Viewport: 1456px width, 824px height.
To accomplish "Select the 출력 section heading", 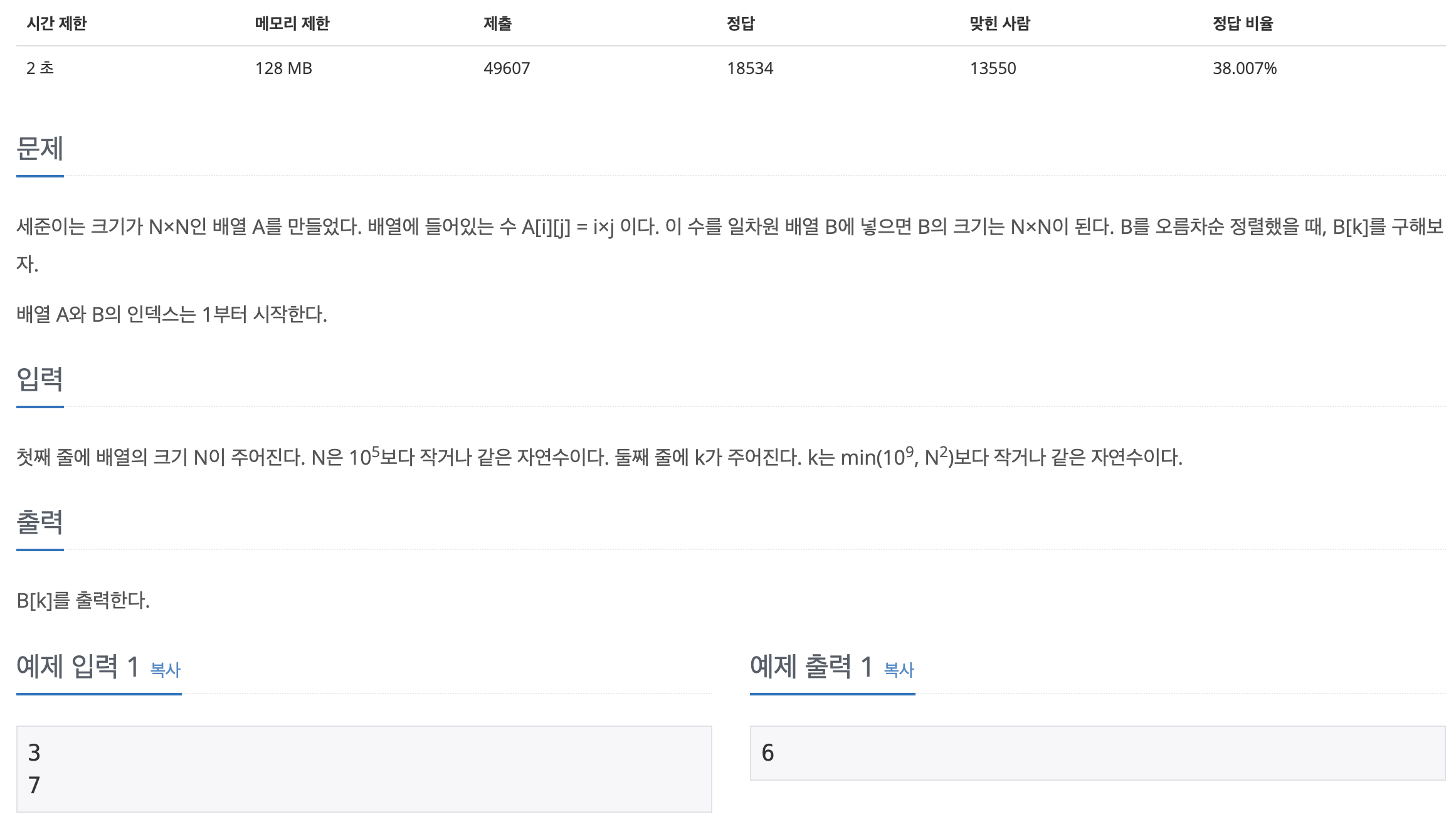I will point(40,522).
